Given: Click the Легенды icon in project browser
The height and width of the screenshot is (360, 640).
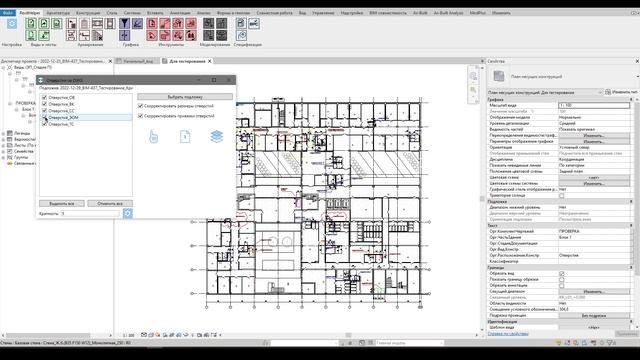Looking at the screenshot, I should tap(10, 133).
